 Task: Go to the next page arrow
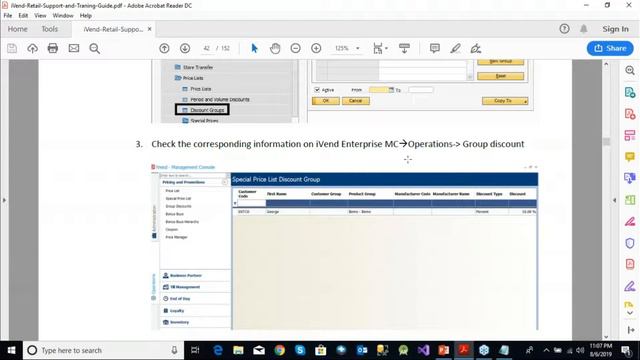pos(185,48)
